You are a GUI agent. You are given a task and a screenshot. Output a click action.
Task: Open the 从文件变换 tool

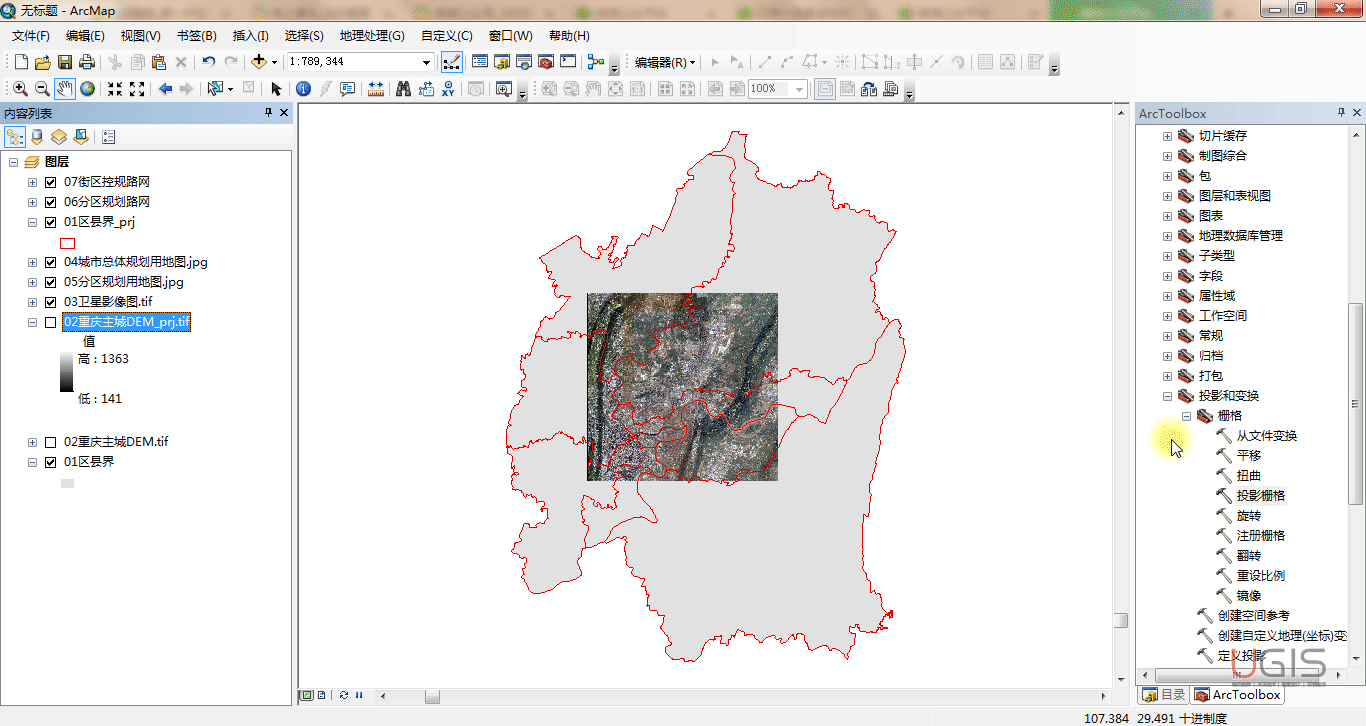[1266, 436]
